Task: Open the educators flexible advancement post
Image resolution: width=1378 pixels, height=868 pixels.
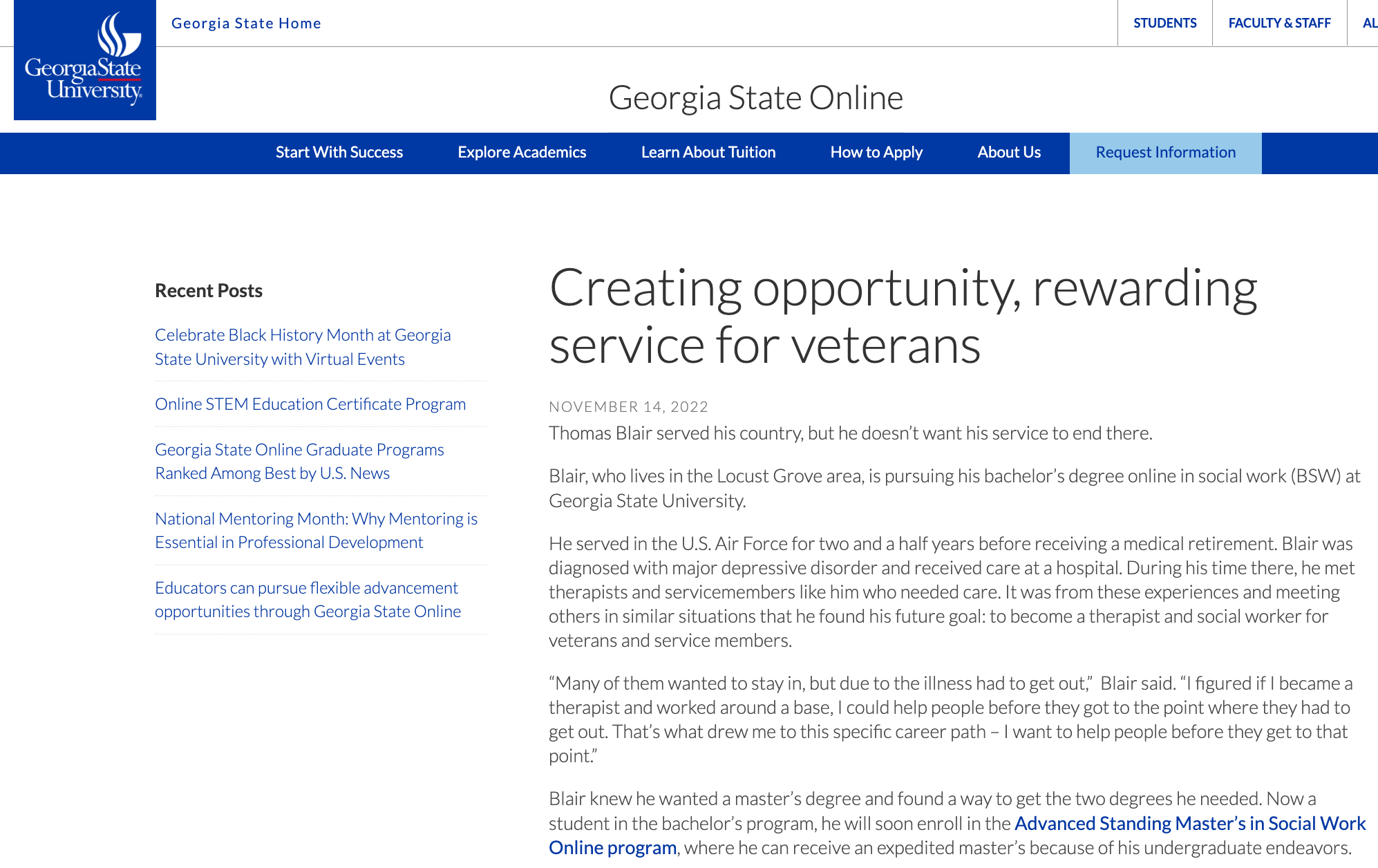Action: click(x=306, y=599)
